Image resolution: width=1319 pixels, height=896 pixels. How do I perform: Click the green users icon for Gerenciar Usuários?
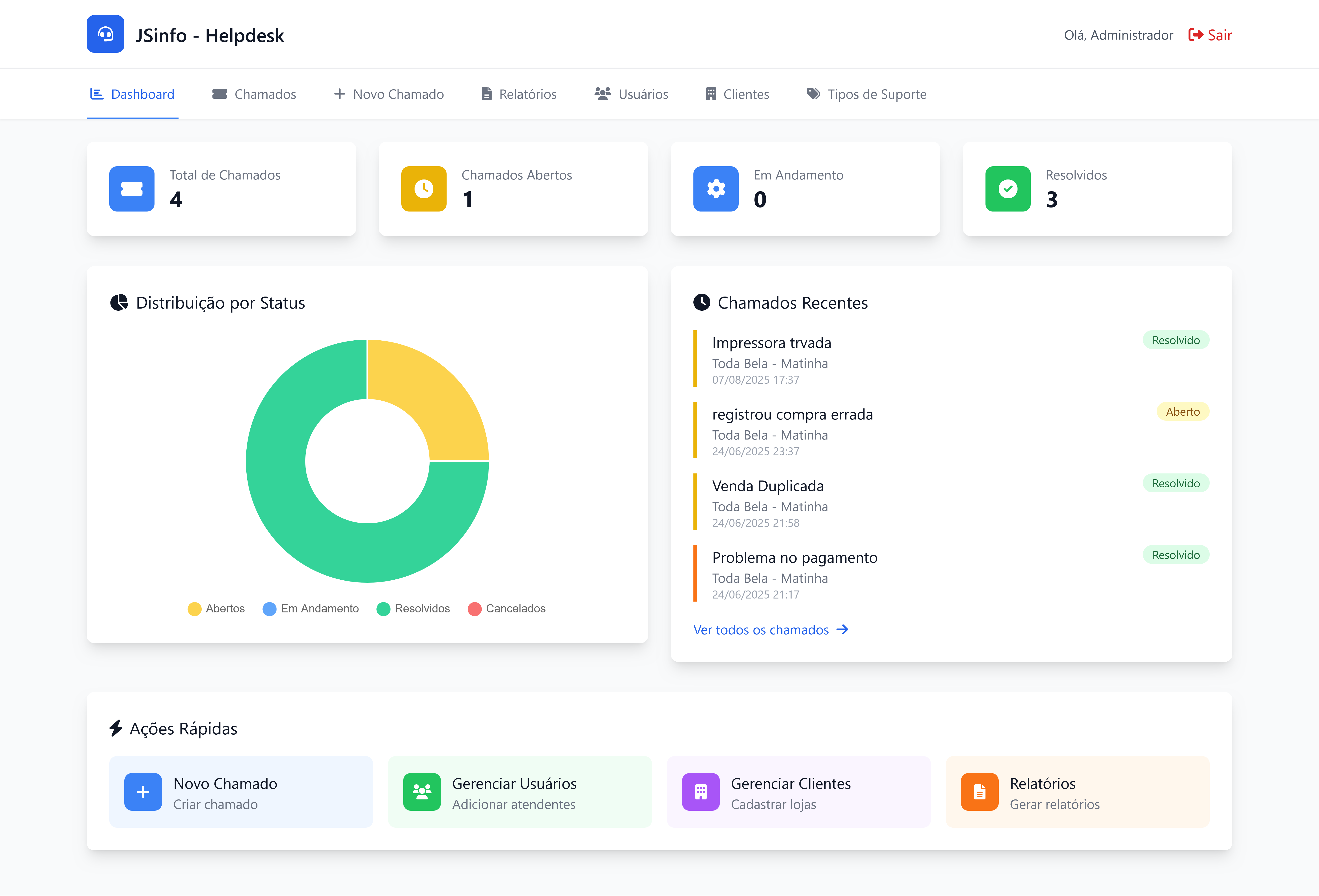[422, 792]
